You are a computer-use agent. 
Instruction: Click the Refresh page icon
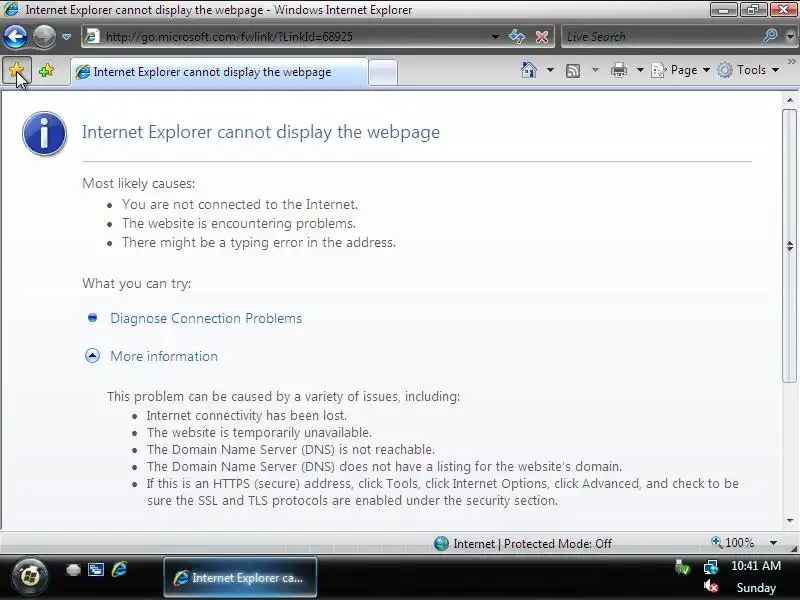point(517,37)
